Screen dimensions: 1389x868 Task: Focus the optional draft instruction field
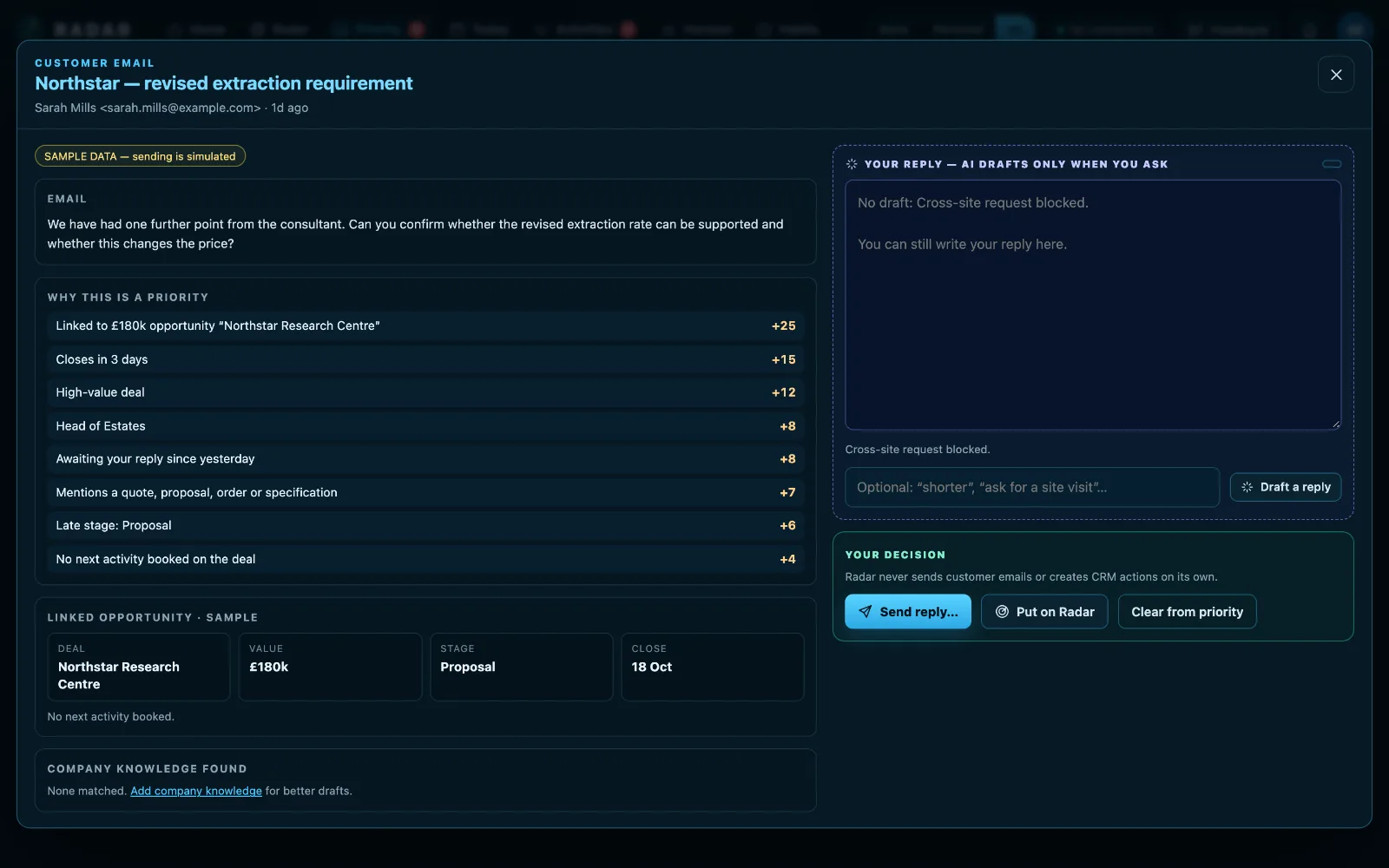(x=1032, y=487)
